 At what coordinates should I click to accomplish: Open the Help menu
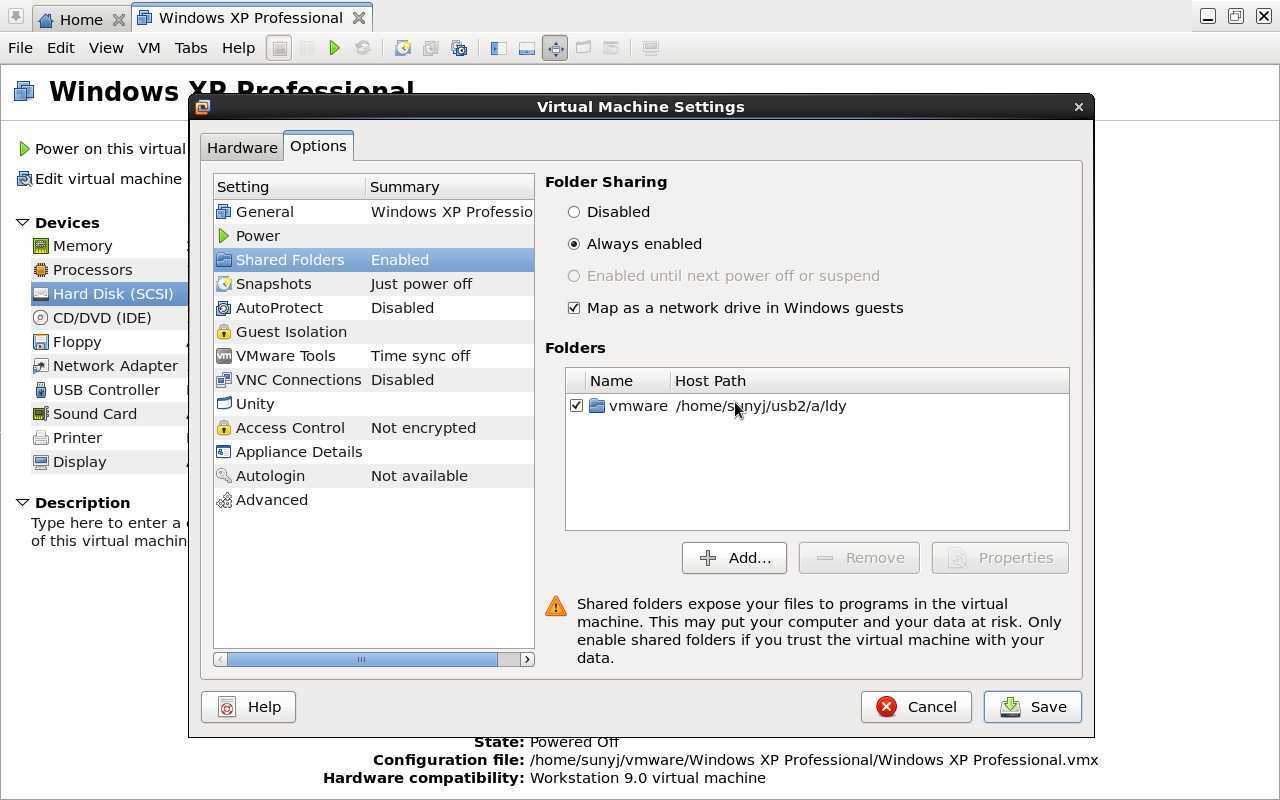coord(238,48)
